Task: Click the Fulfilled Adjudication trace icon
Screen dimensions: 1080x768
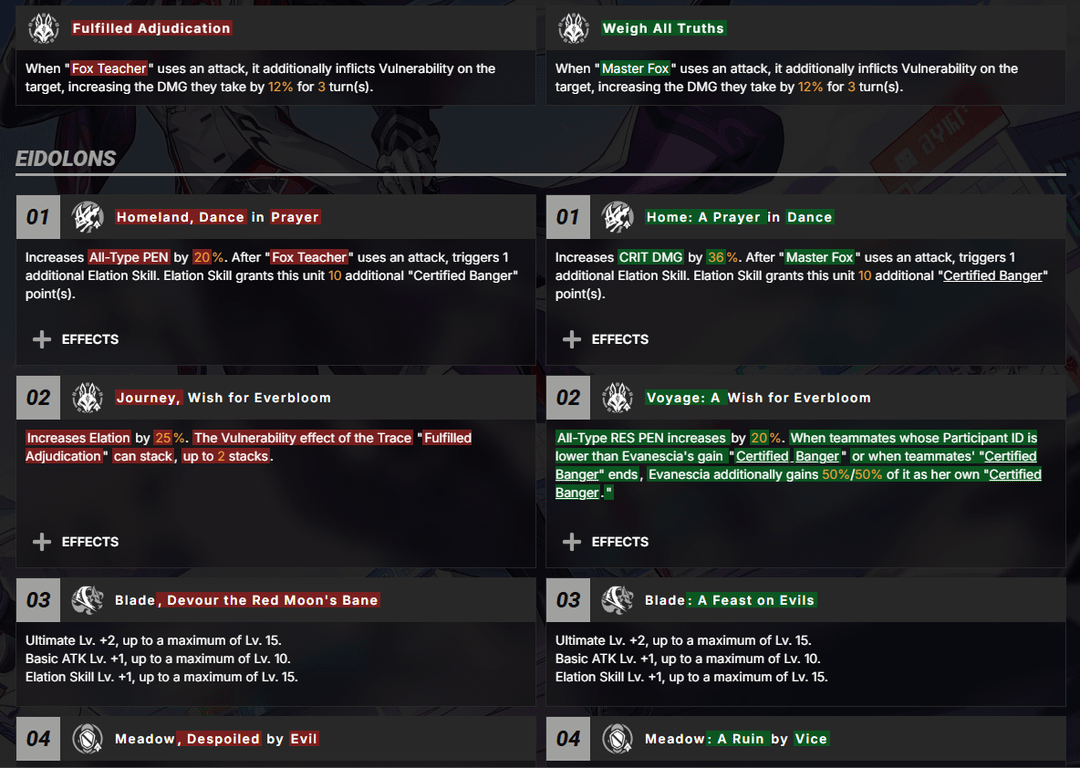Action: 43,28
